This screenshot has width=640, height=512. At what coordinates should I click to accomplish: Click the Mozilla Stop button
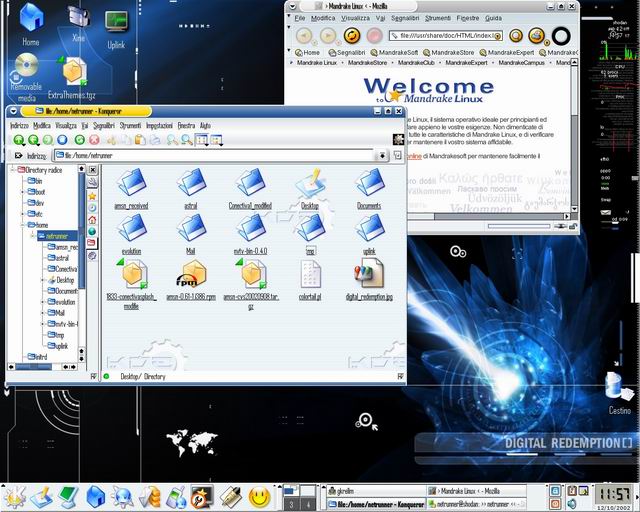pyautogui.click(x=374, y=36)
